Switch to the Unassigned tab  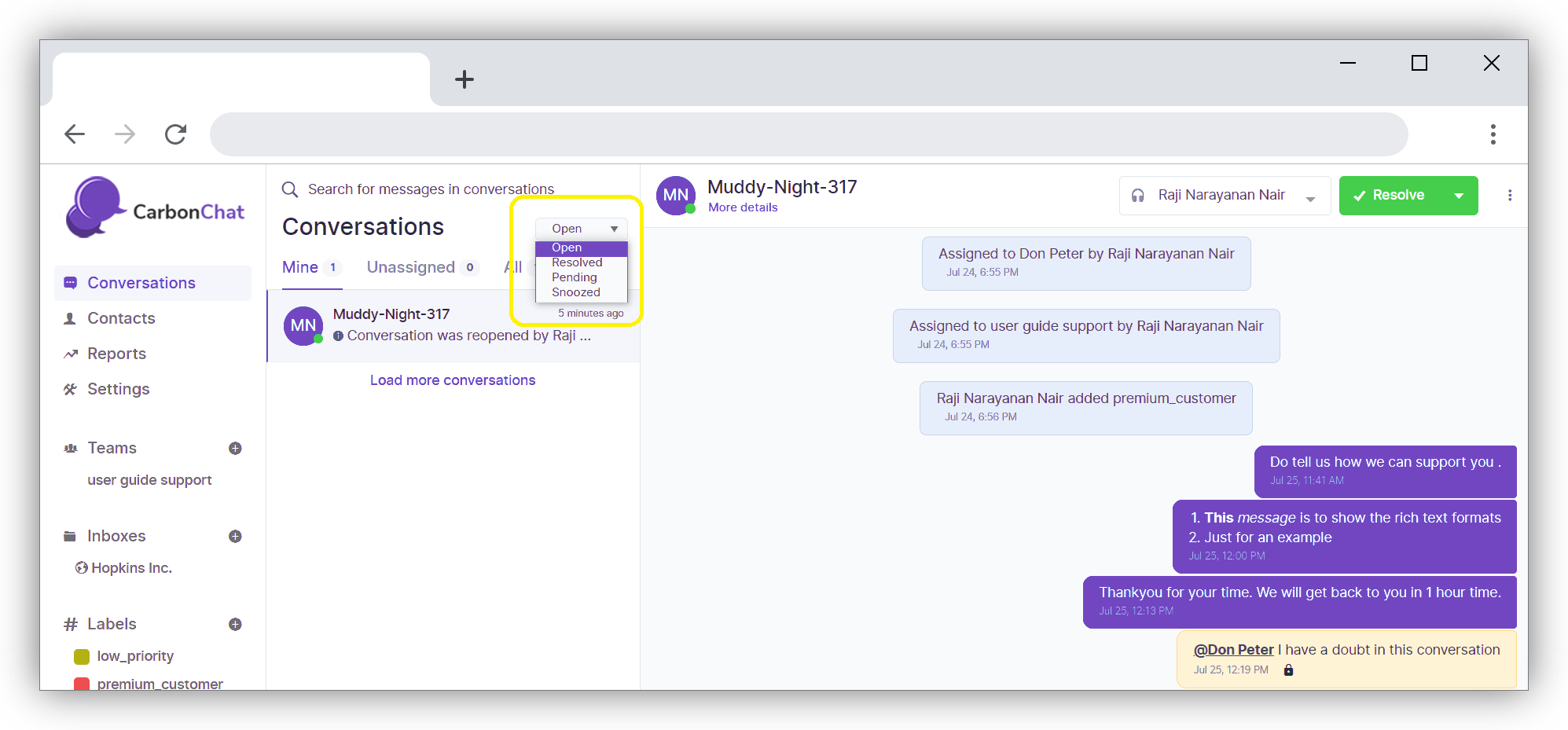point(411,268)
